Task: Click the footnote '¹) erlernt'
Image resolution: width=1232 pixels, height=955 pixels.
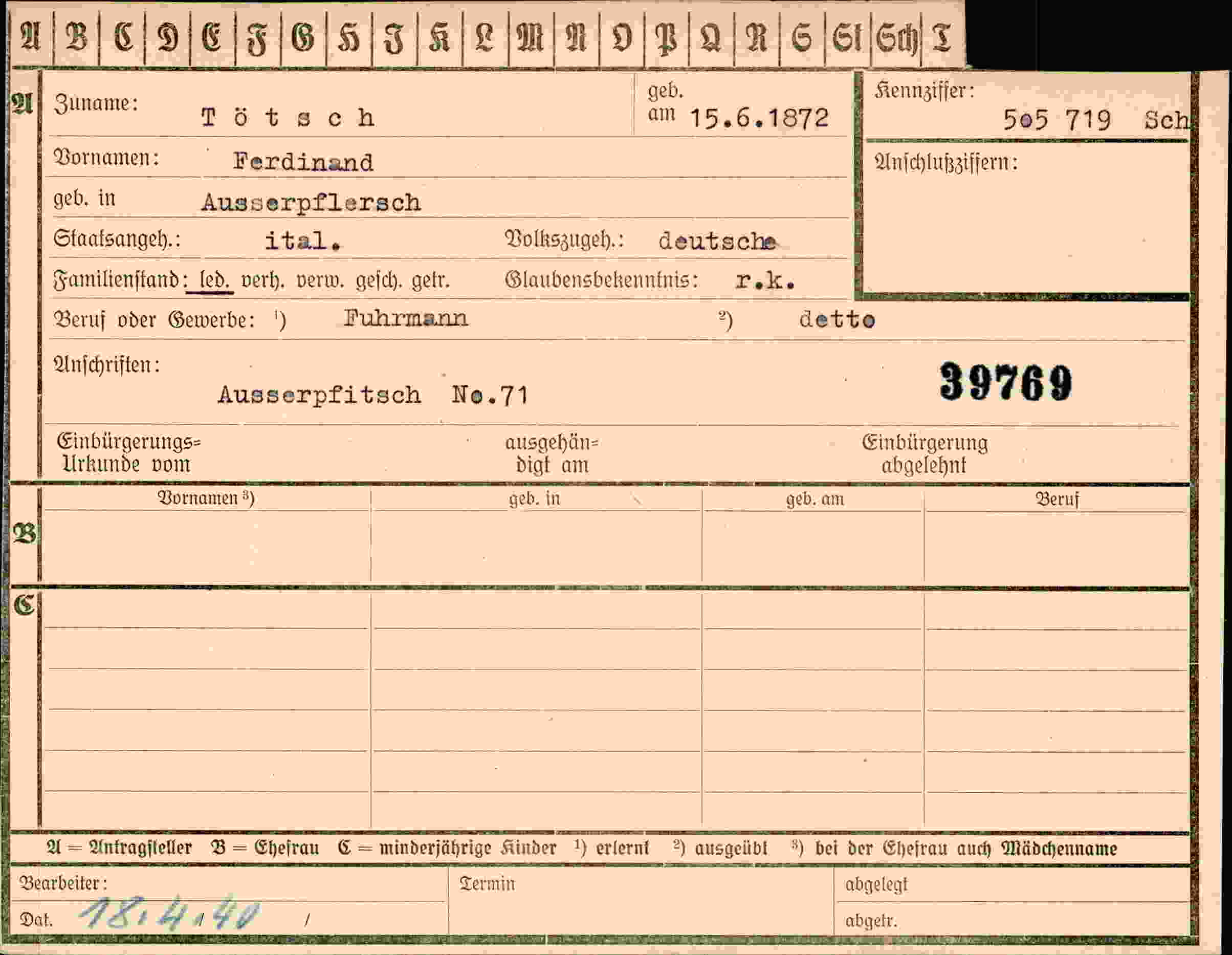Action: point(612,848)
